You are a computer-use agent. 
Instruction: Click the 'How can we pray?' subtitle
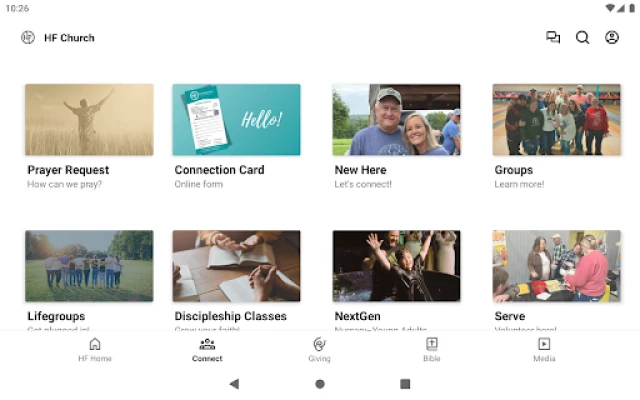[64, 184]
